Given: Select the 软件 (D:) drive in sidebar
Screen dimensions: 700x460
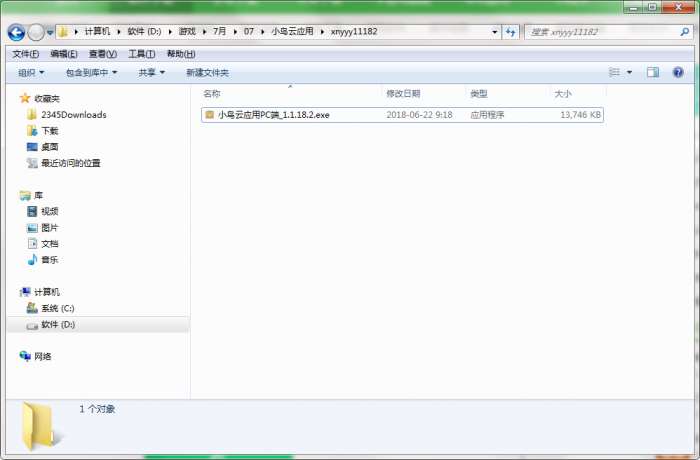Looking at the screenshot, I should click(x=58, y=325).
